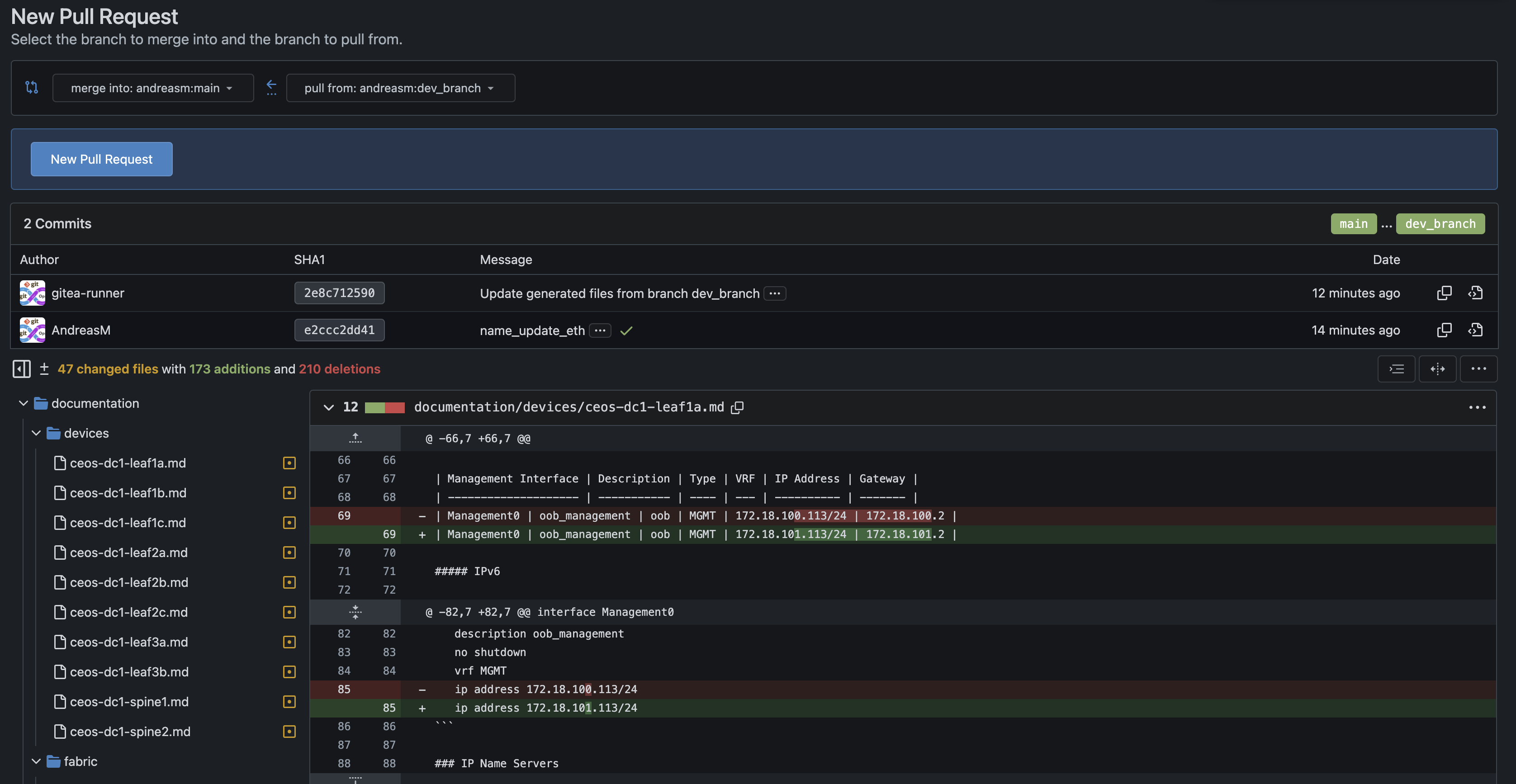Viewport: 1516px width, 784px height.
Task: Click AndreasM avatar image
Action: click(x=33, y=330)
